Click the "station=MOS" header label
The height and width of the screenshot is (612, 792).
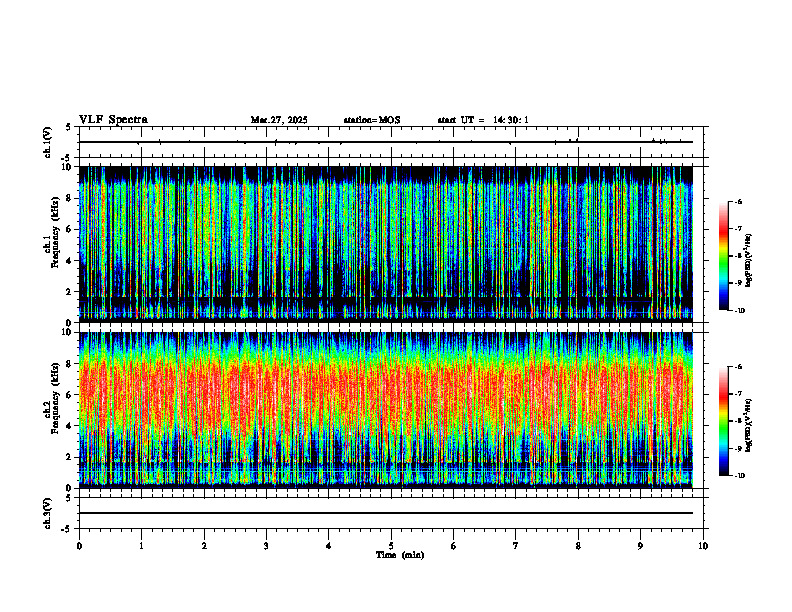(372, 120)
